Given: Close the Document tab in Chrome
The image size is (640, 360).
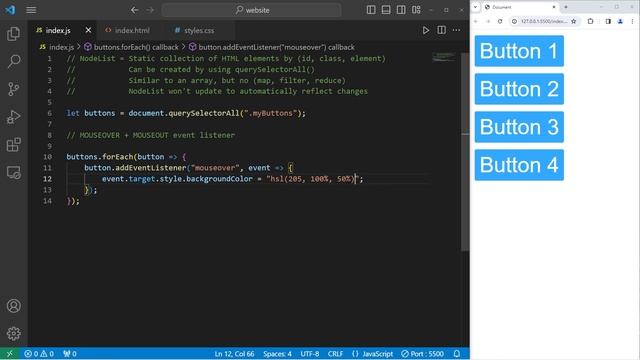Looking at the screenshot, I should [x=554, y=7].
